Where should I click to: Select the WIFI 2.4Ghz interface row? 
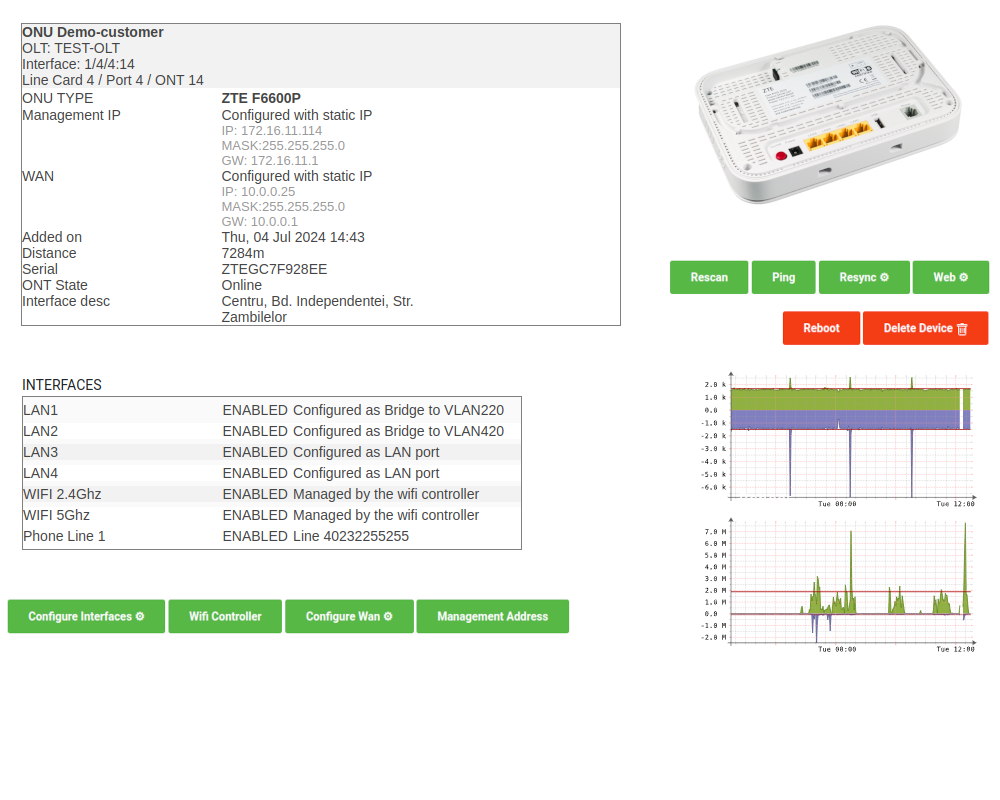271,494
